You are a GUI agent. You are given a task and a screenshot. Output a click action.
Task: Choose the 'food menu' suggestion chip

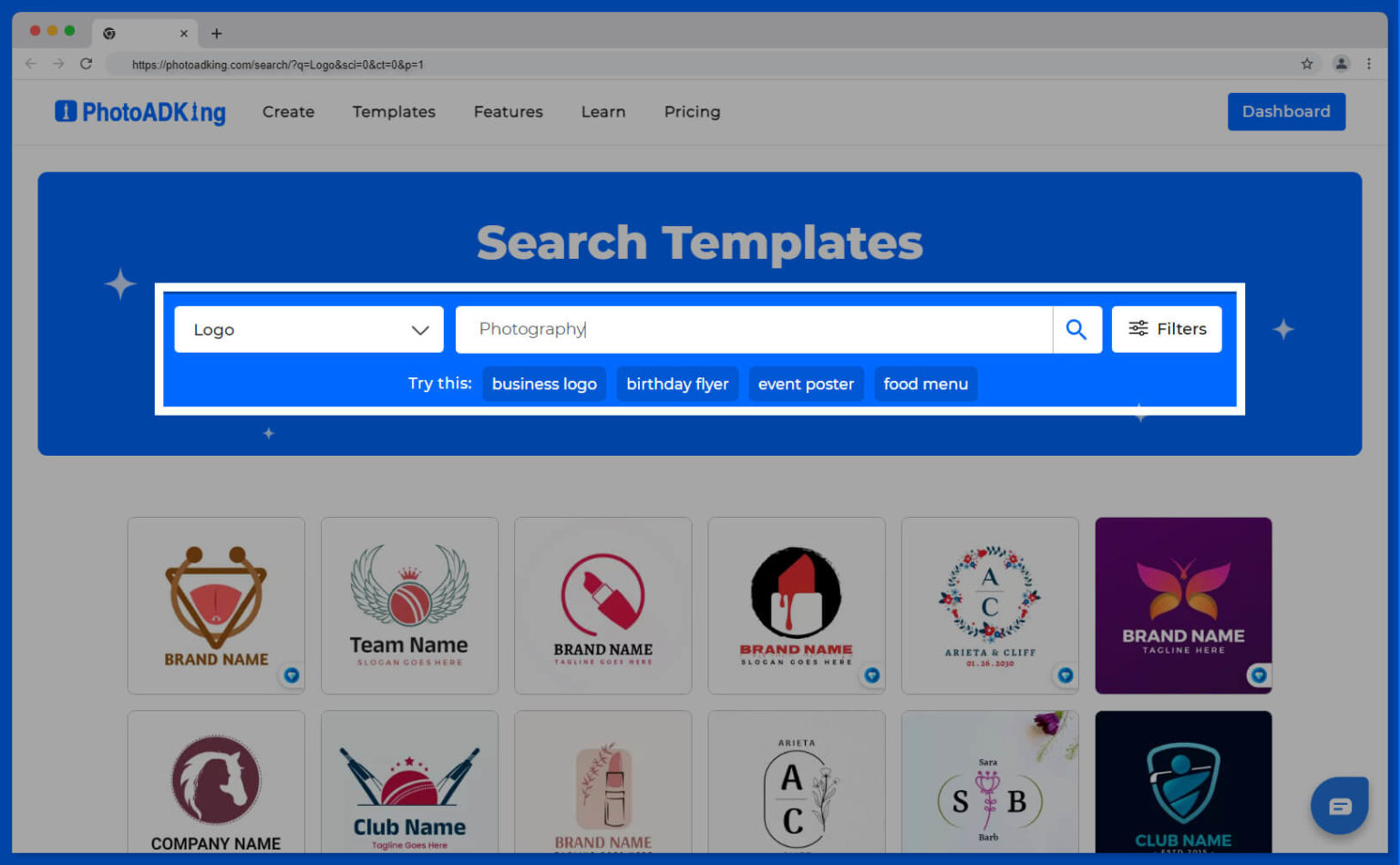925,384
